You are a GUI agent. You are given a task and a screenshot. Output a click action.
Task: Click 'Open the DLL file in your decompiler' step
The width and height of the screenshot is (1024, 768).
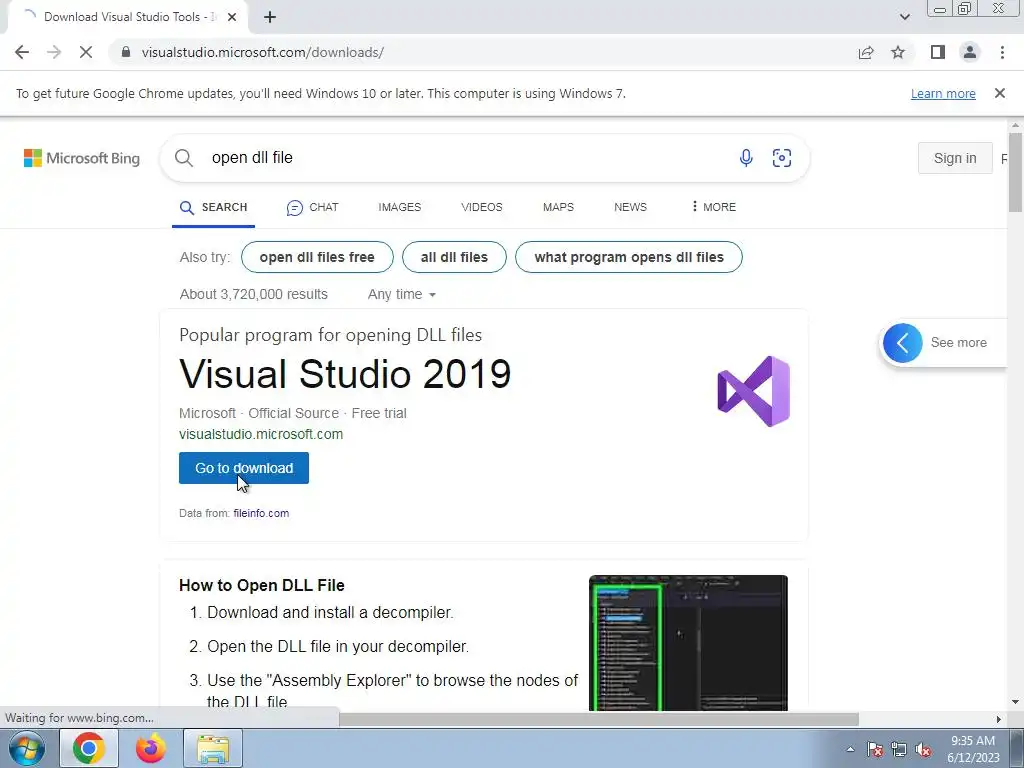[338, 647]
